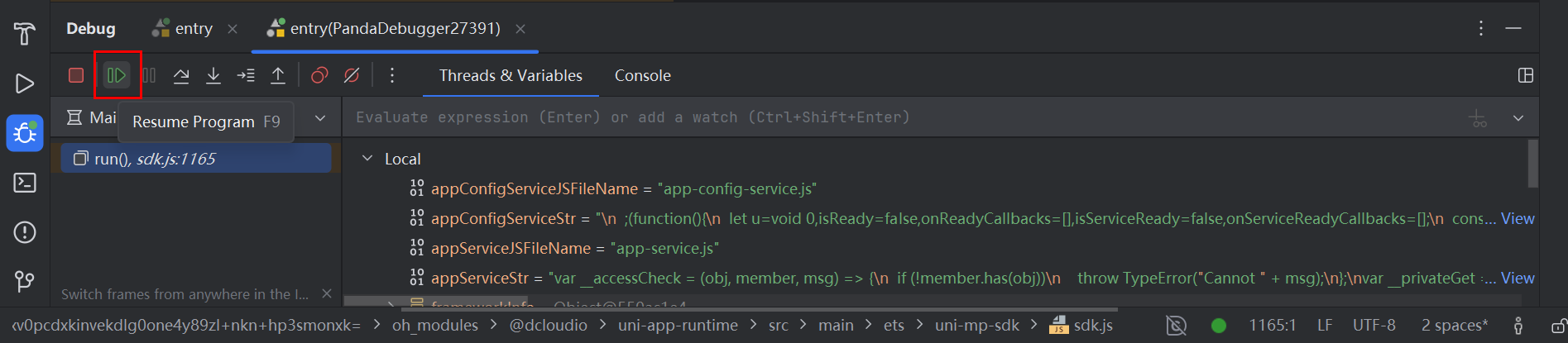Open the Terminal tool window in sidebar
The image size is (1568, 343).
pyautogui.click(x=25, y=183)
